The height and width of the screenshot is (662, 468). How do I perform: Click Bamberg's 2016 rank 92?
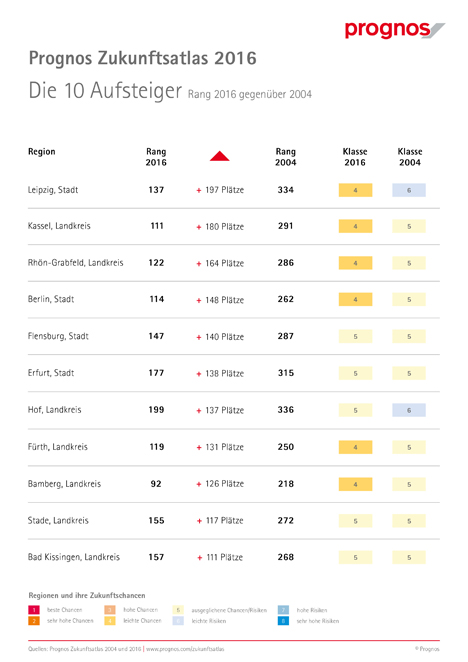[156, 484]
